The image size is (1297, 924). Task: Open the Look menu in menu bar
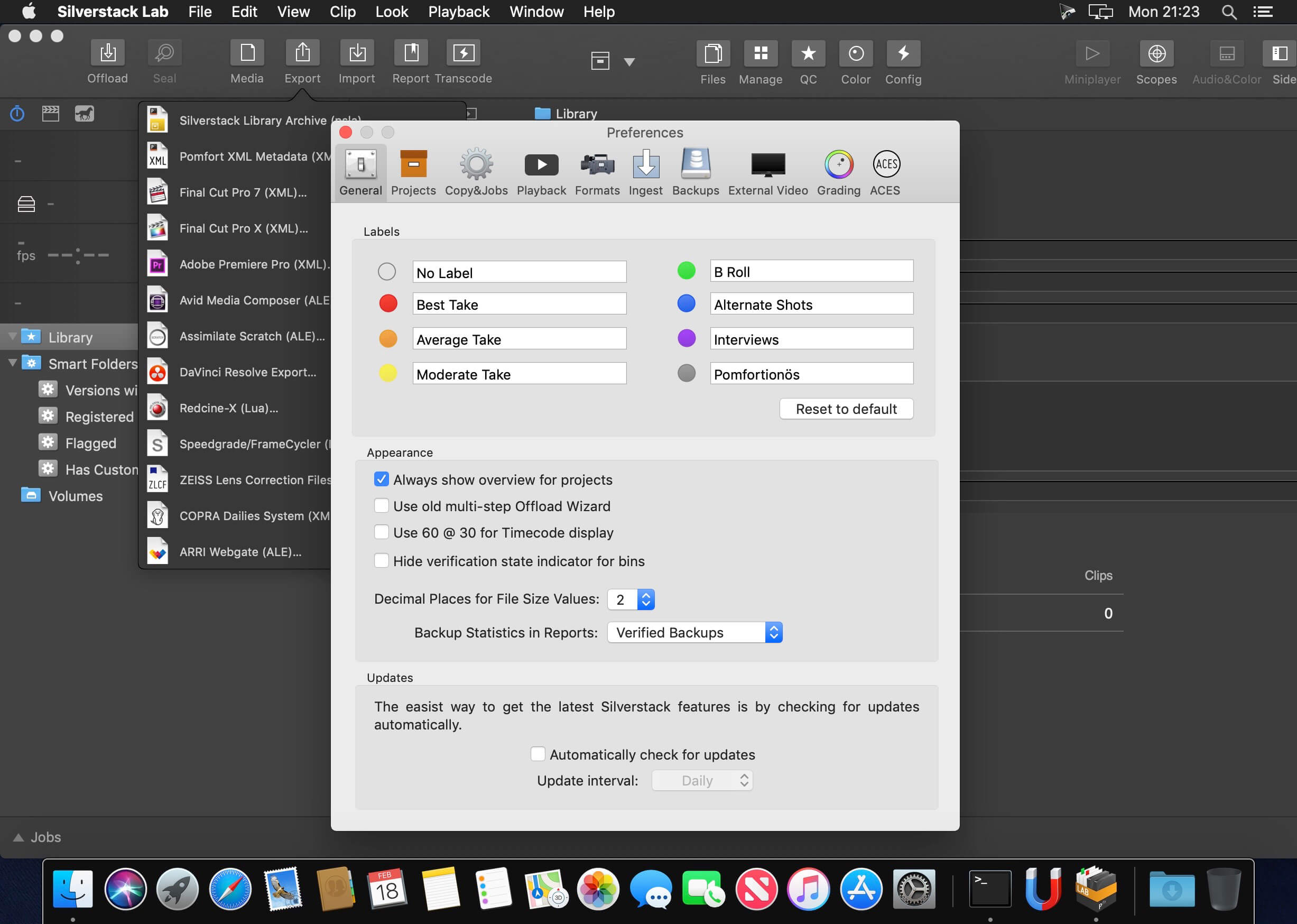point(392,12)
